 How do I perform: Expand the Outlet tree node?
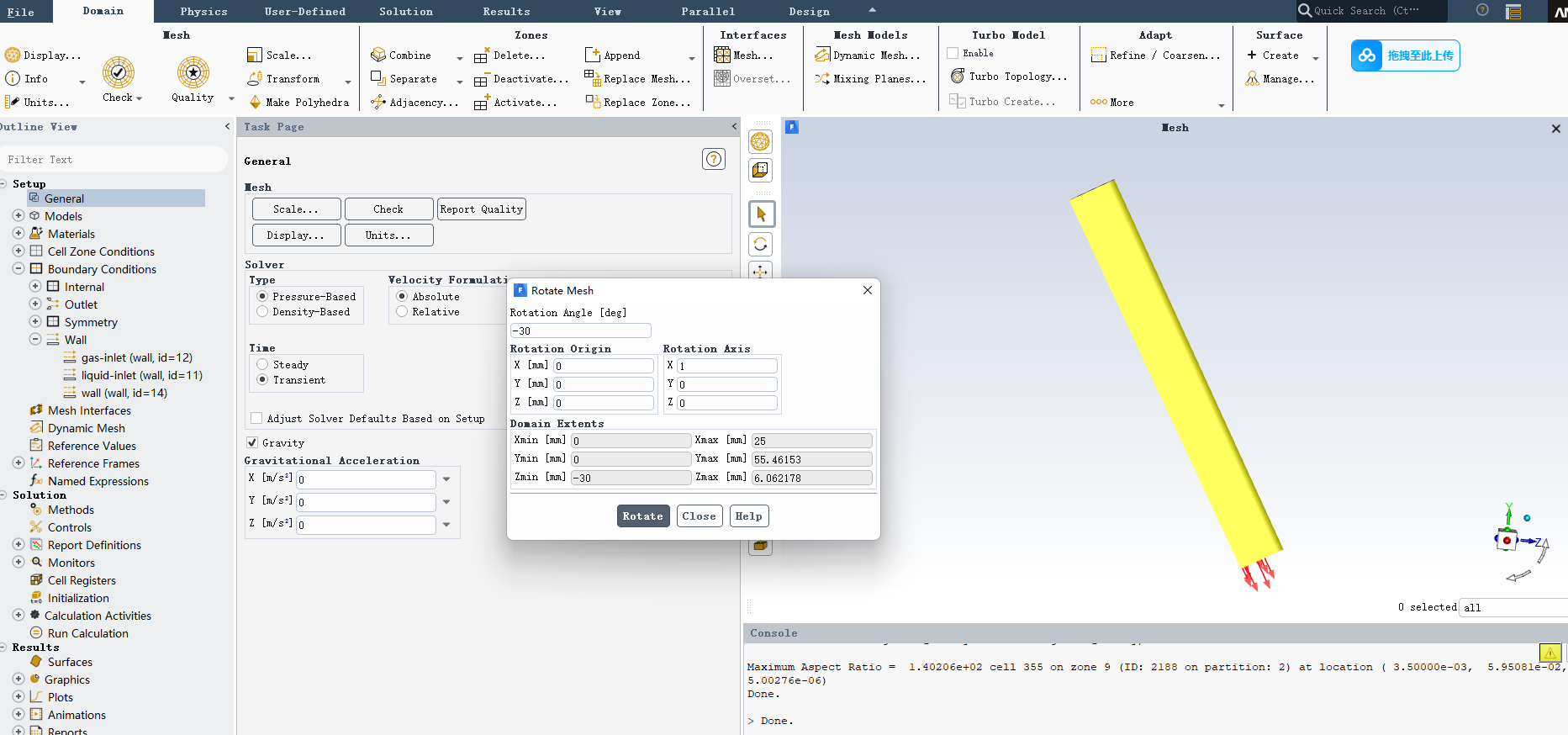tap(35, 304)
